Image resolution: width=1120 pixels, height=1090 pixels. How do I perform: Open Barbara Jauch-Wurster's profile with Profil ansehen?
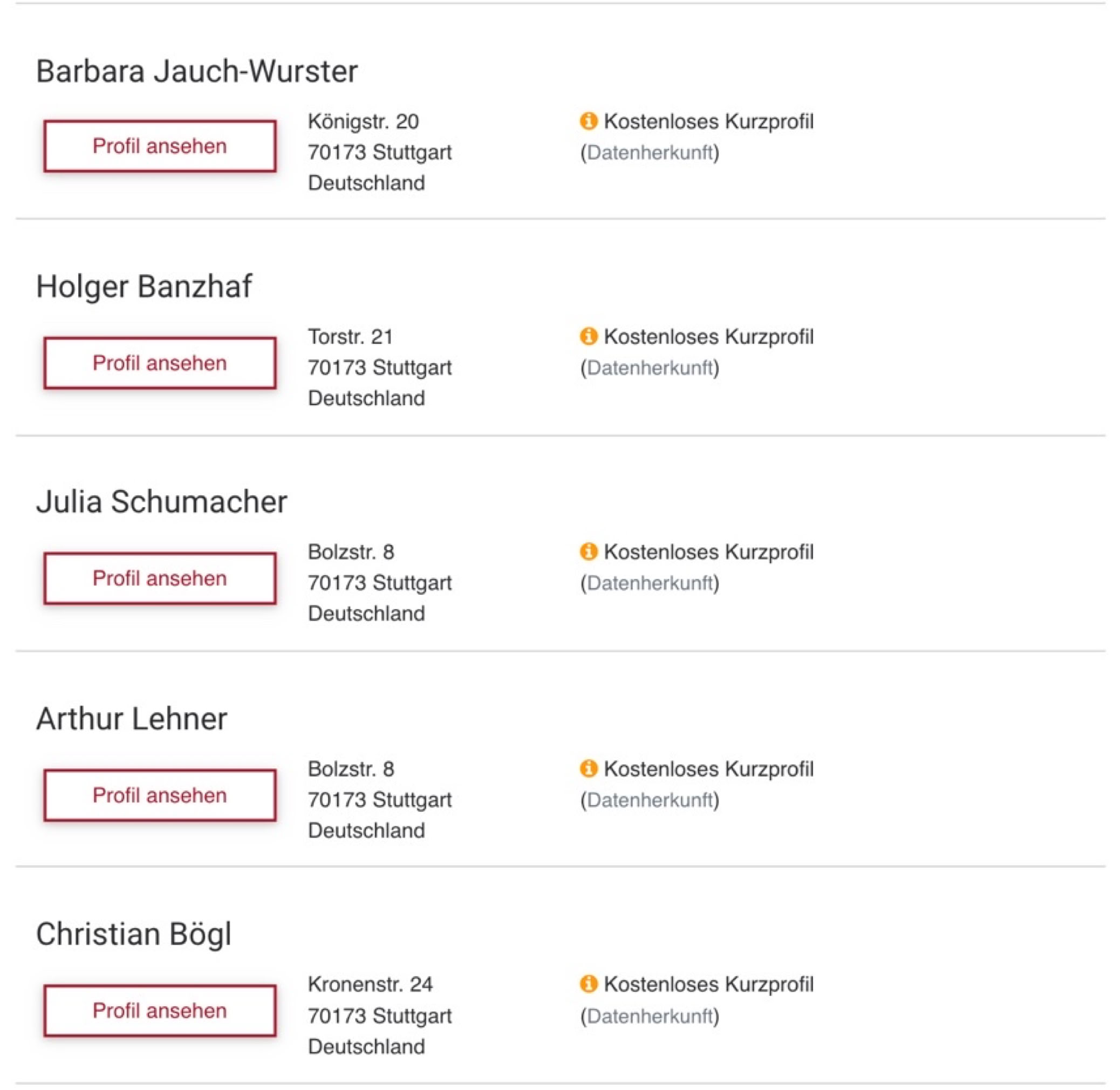(x=160, y=146)
